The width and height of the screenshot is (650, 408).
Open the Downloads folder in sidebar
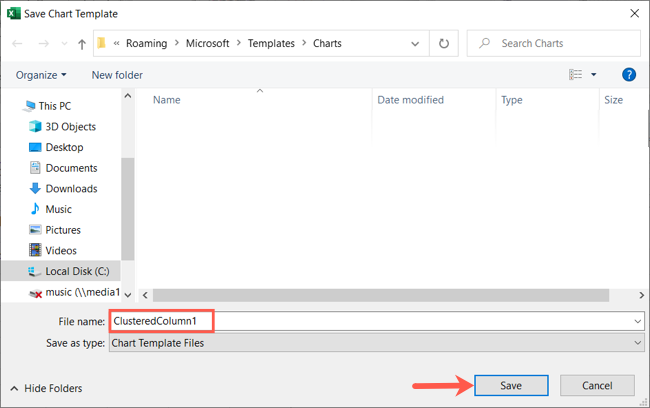pos(71,189)
